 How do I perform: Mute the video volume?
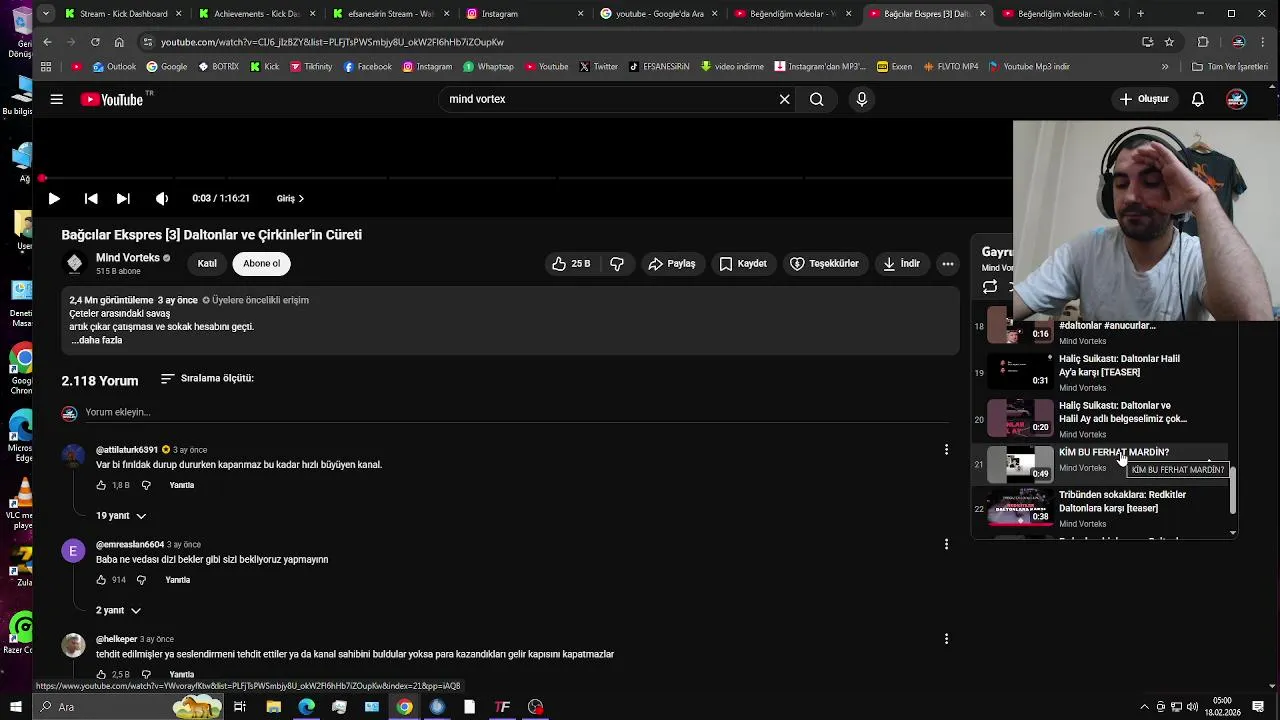162,198
